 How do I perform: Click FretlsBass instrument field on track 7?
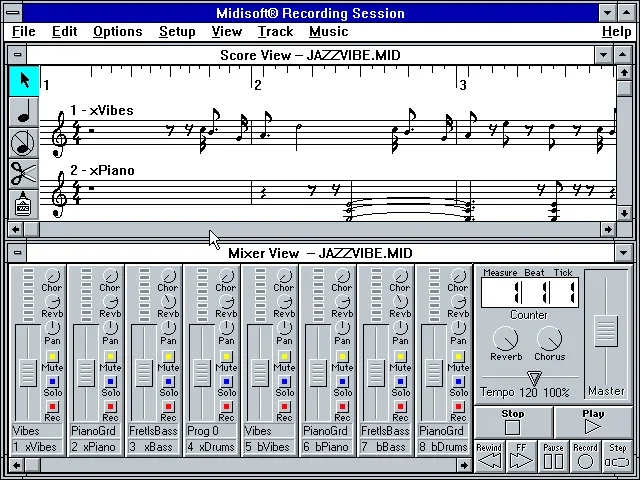pos(385,431)
